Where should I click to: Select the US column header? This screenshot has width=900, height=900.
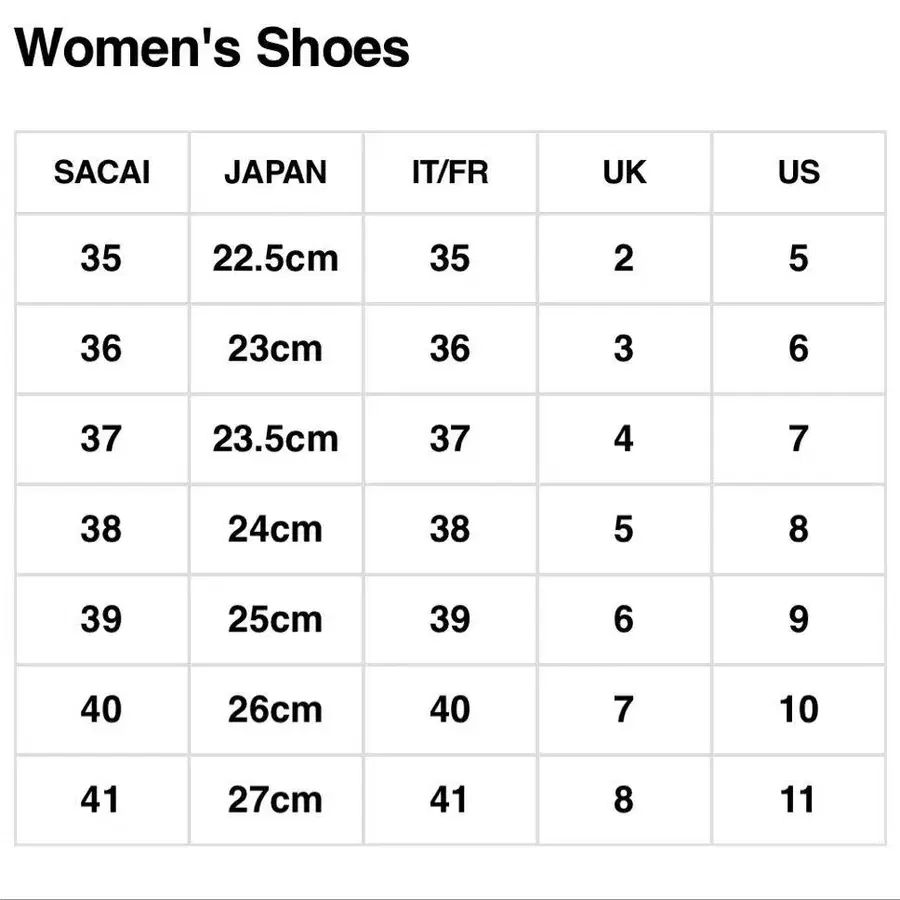798,172
